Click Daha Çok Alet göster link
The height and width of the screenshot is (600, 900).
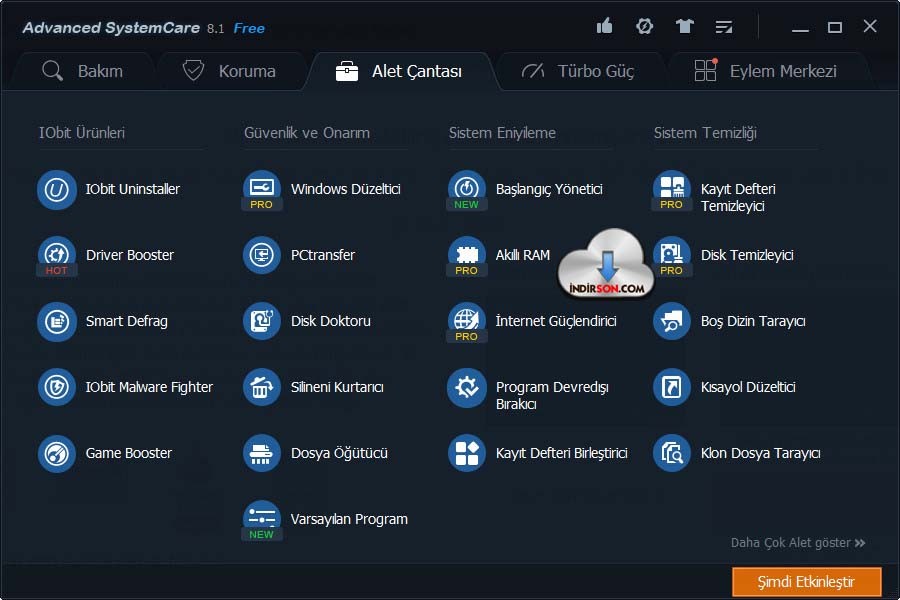[x=798, y=543]
